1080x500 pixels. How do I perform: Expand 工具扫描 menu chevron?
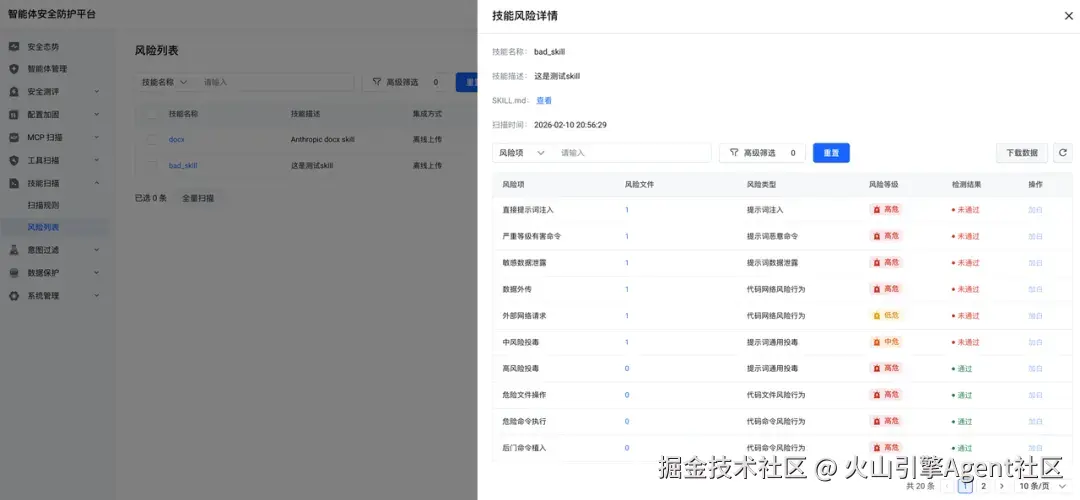point(96,160)
